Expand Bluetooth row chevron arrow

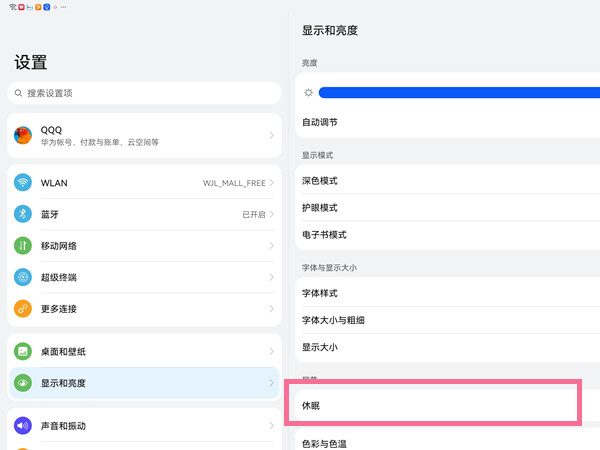coord(271,215)
